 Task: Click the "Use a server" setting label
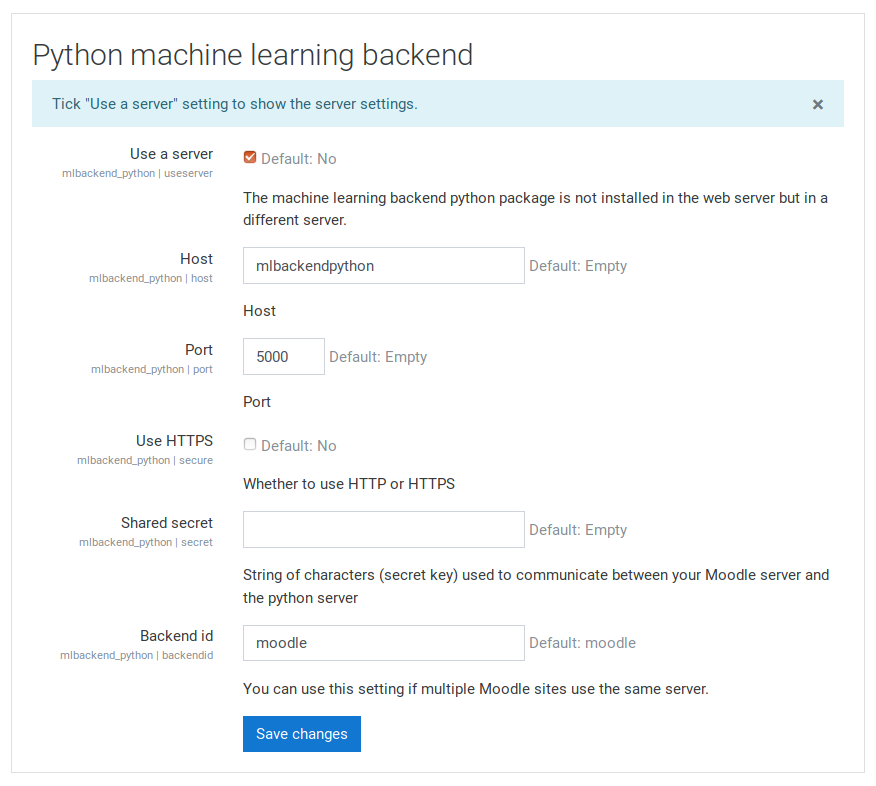pyautogui.click(x=172, y=154)
